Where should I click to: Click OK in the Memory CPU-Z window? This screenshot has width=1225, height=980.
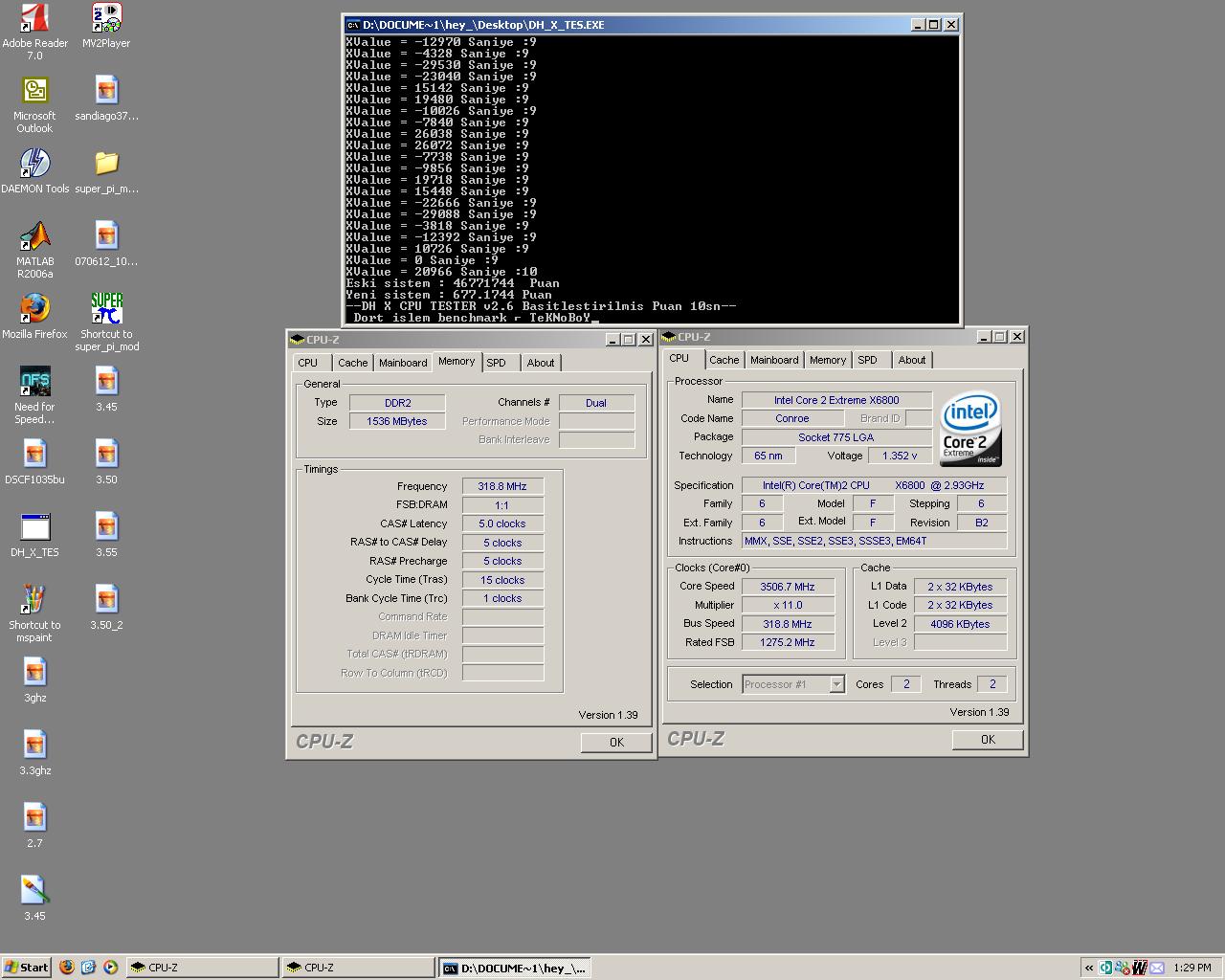(616, 742)
